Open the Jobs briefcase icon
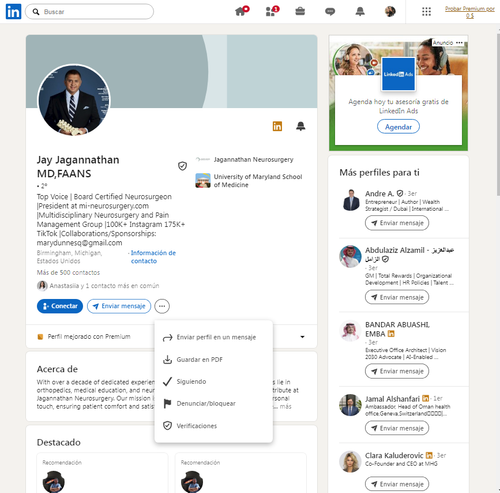The image size is (500, 493). coord(300,12)
